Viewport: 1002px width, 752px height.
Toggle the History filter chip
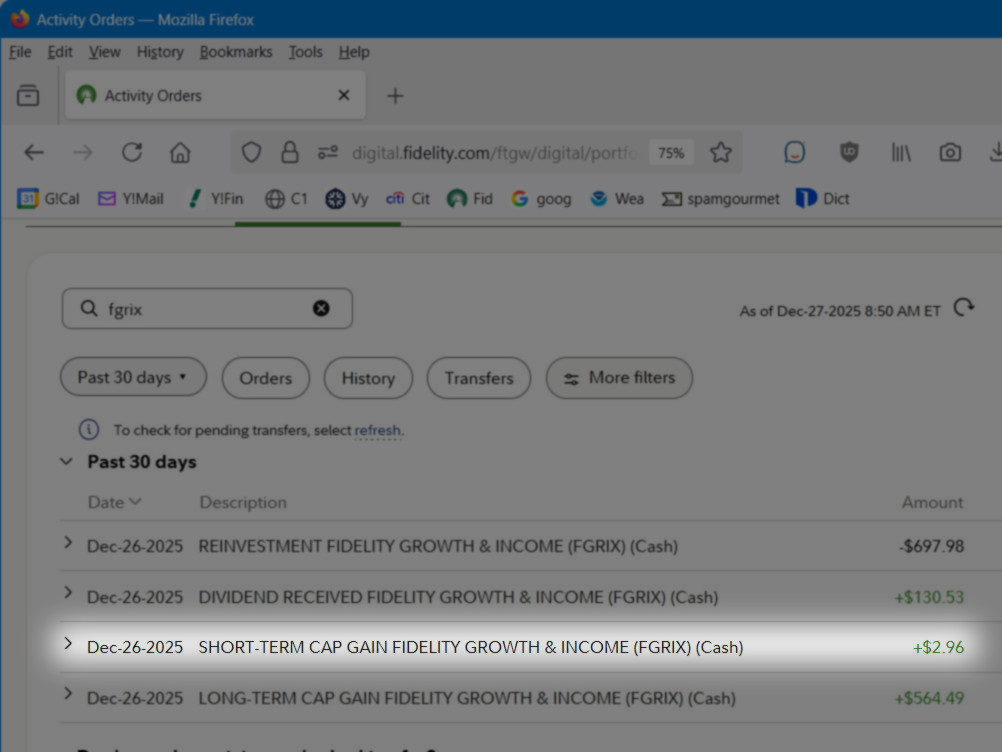pos(368,378)
